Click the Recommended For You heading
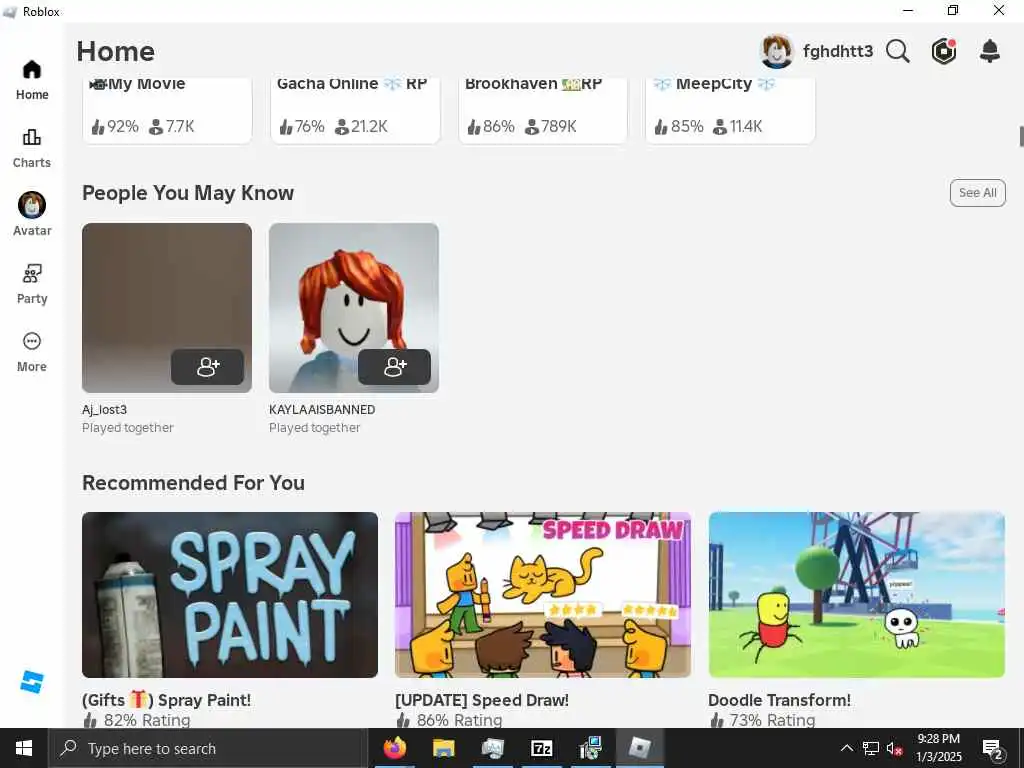The image size is (1024, 768). 193,483
